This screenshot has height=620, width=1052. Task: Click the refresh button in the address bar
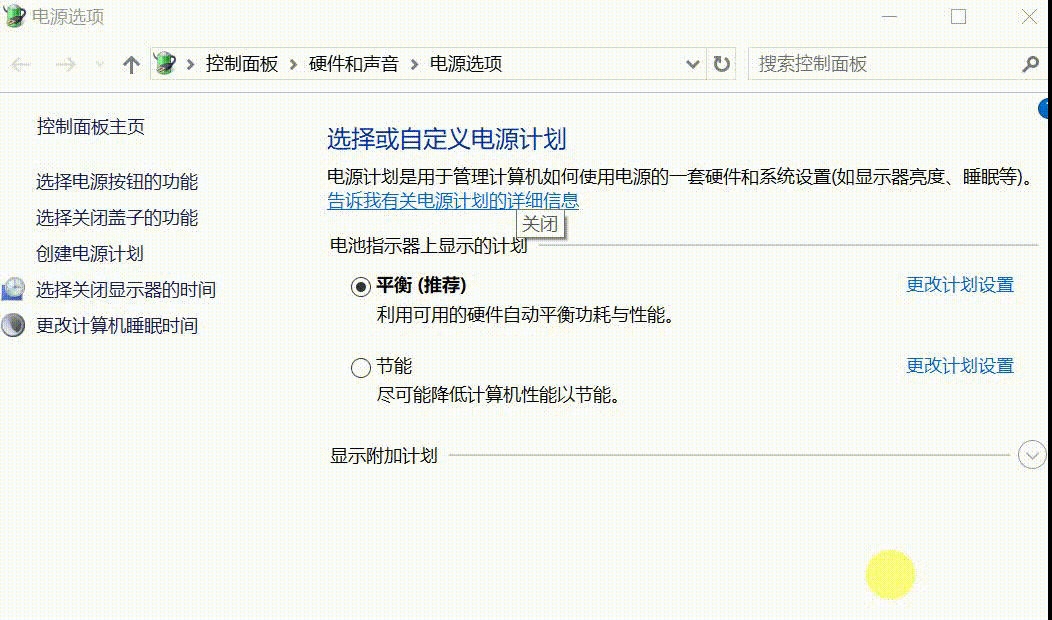coord(722,63)
